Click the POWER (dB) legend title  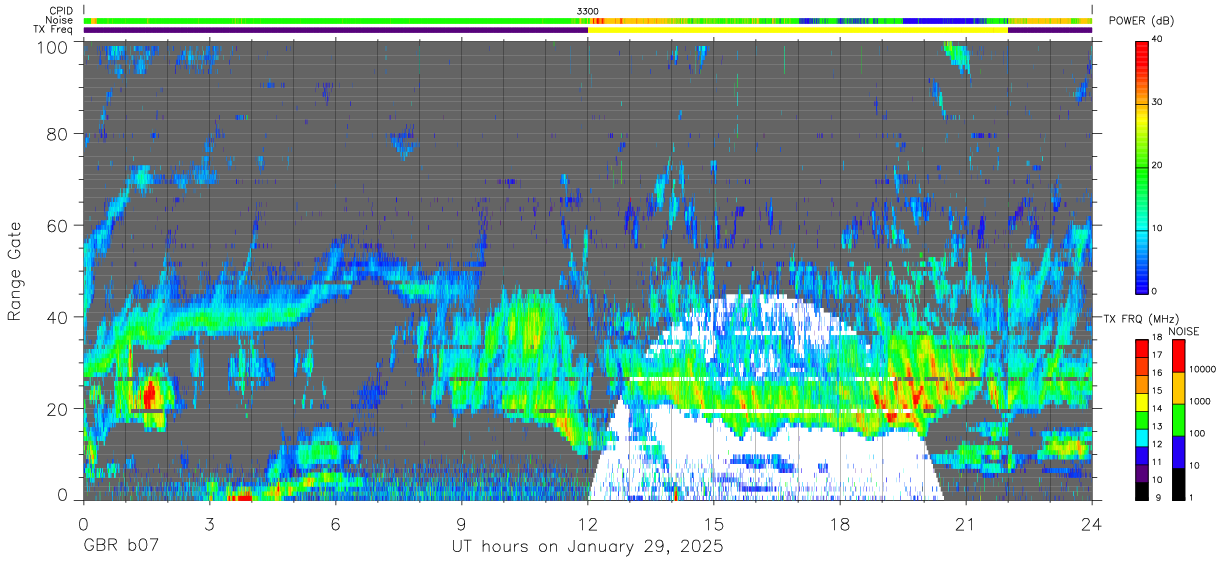tap(1143, 21)
